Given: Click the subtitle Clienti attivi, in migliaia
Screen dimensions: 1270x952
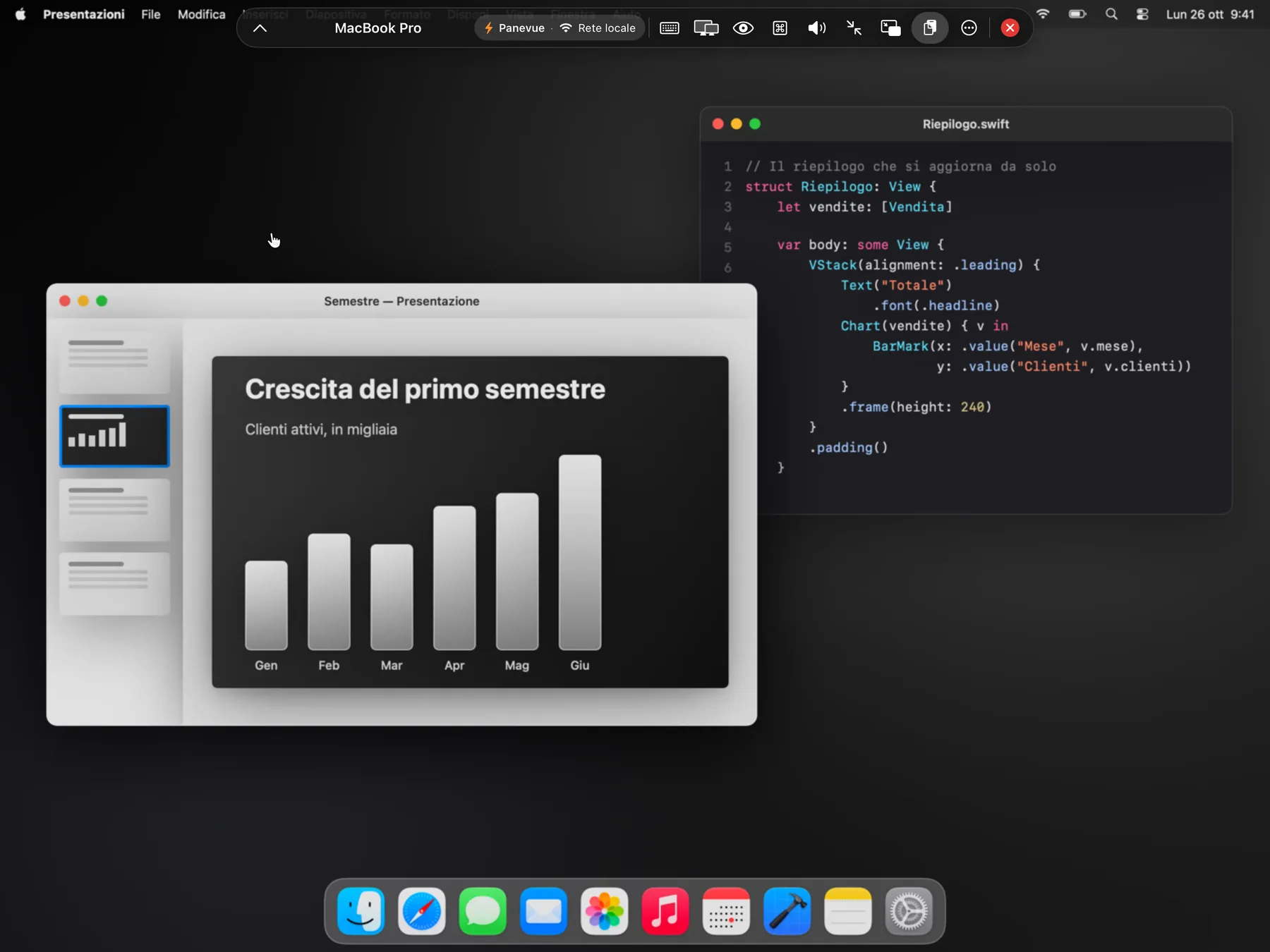Looking at the screenshot, I should (321, 429).
